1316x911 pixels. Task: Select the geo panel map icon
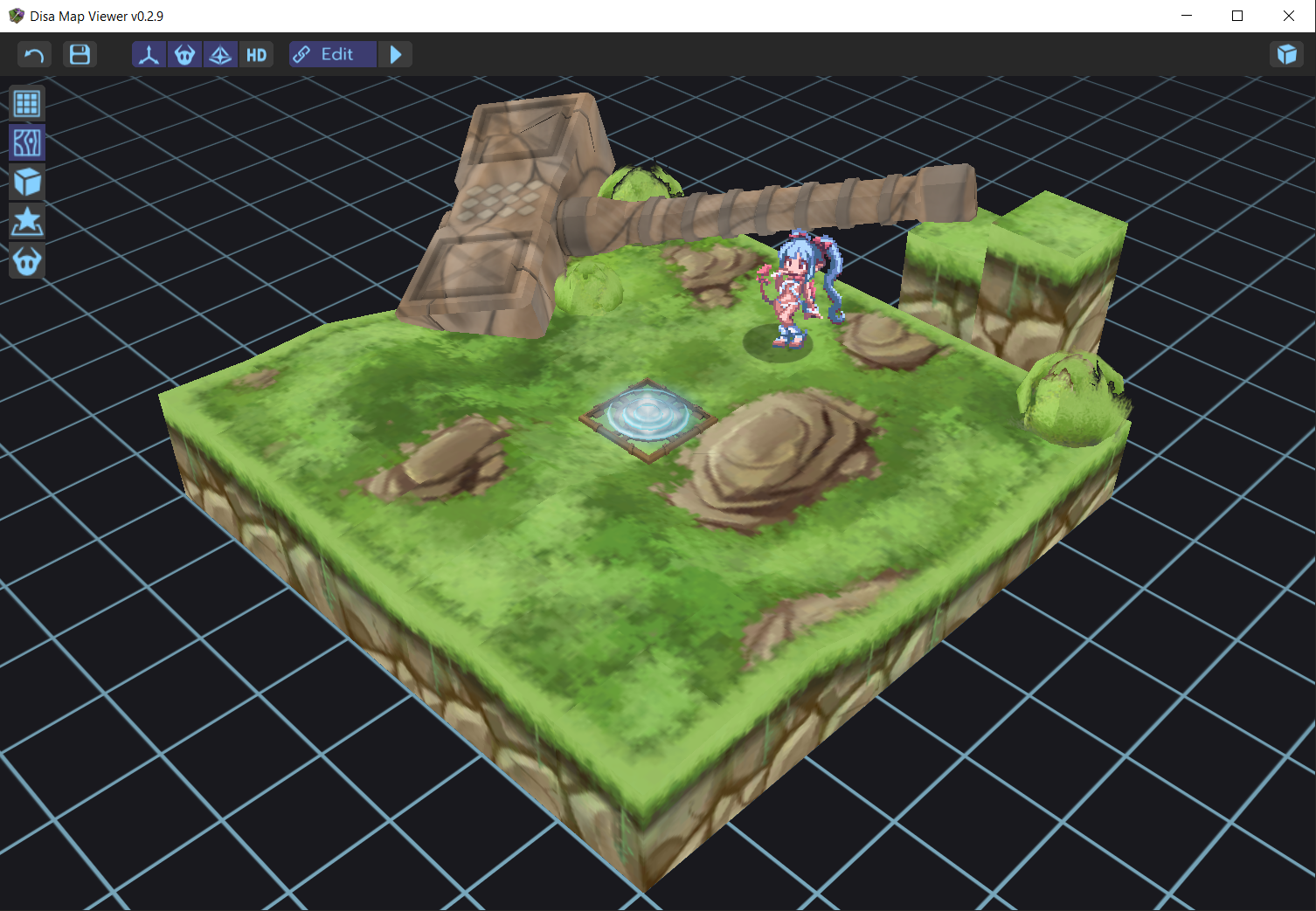pos(27,142)
